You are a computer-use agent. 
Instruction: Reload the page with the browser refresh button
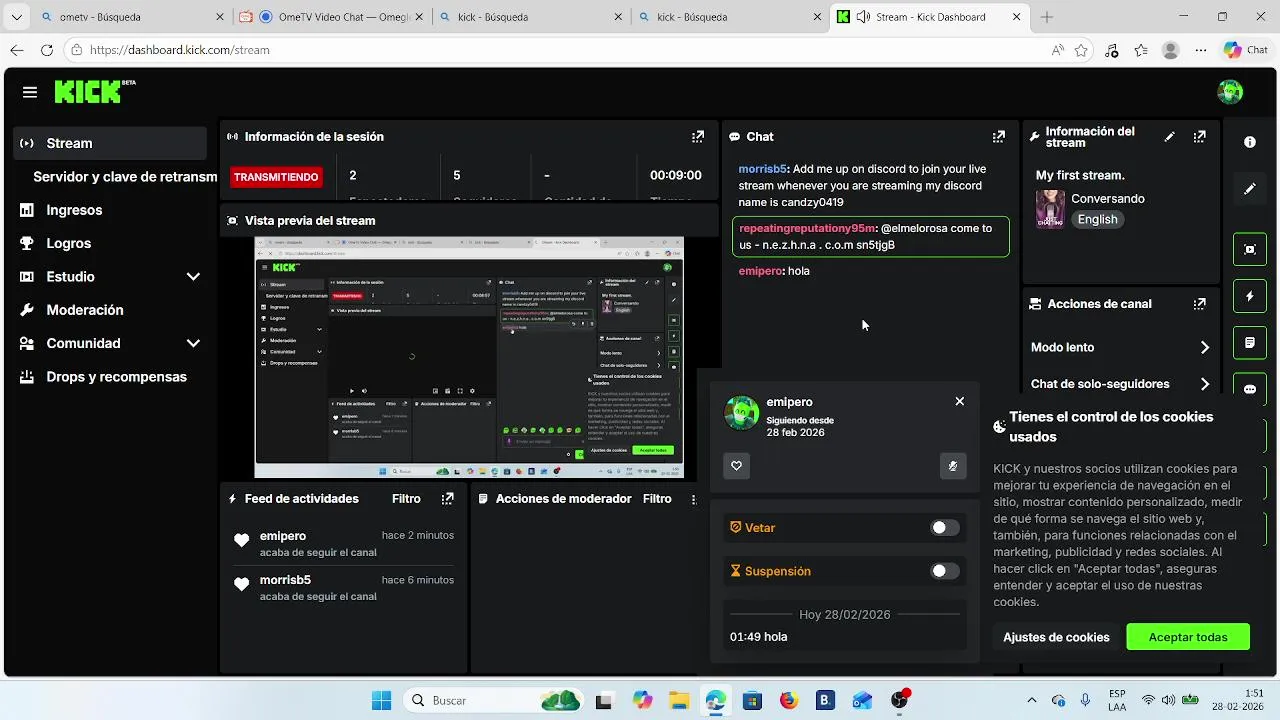(47, 50)
